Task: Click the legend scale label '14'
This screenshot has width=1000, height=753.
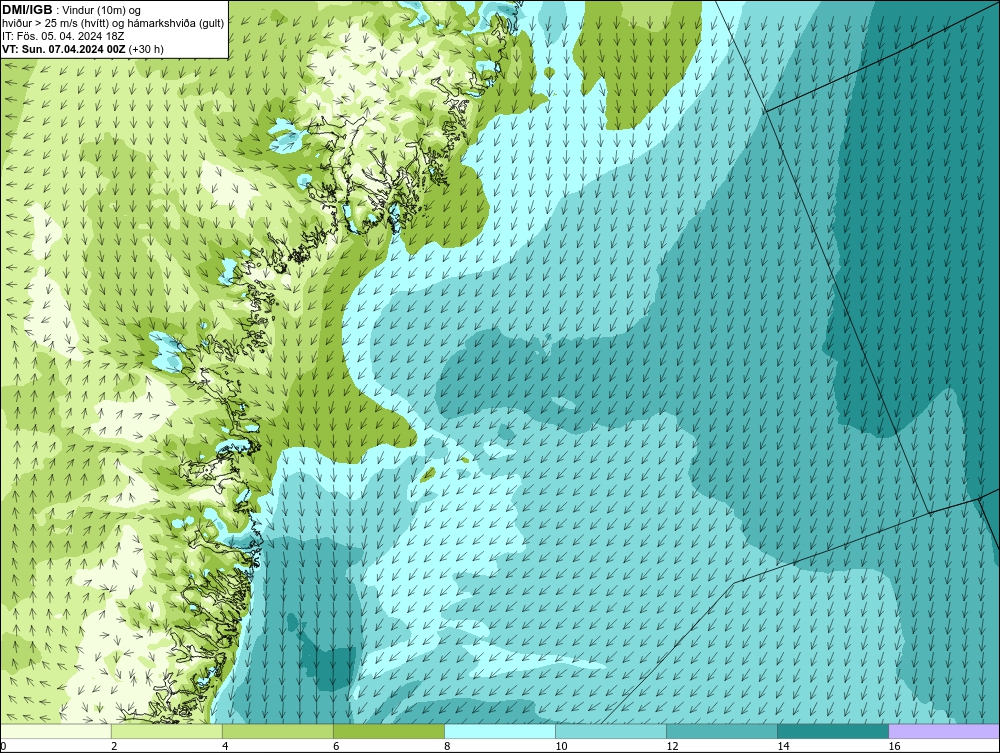Action: 783,746
